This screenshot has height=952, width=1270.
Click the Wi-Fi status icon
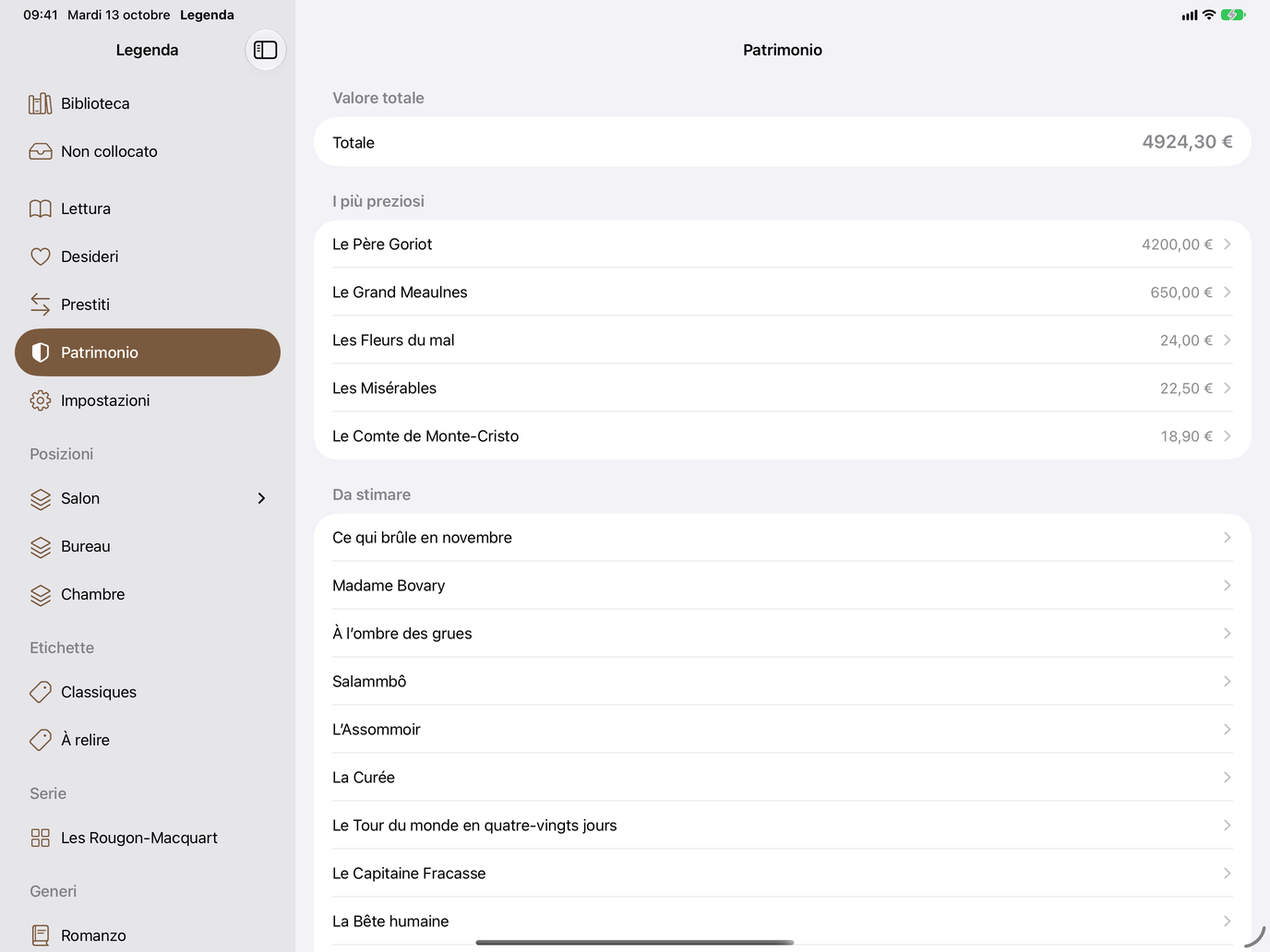[1209, 15]
